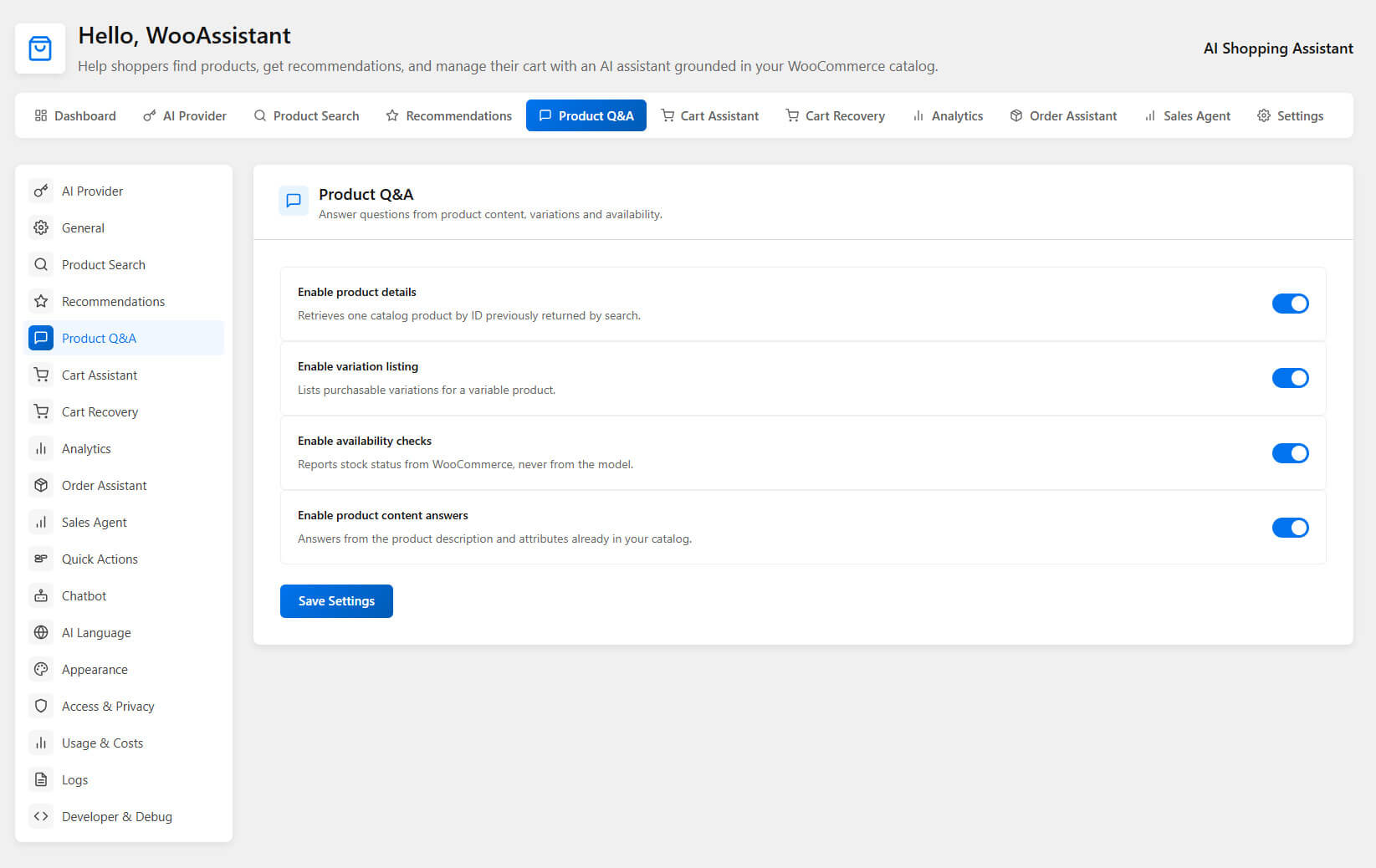Disable the Enable product details toggle
This screenshot has width=1376, height=868.
1291,304
